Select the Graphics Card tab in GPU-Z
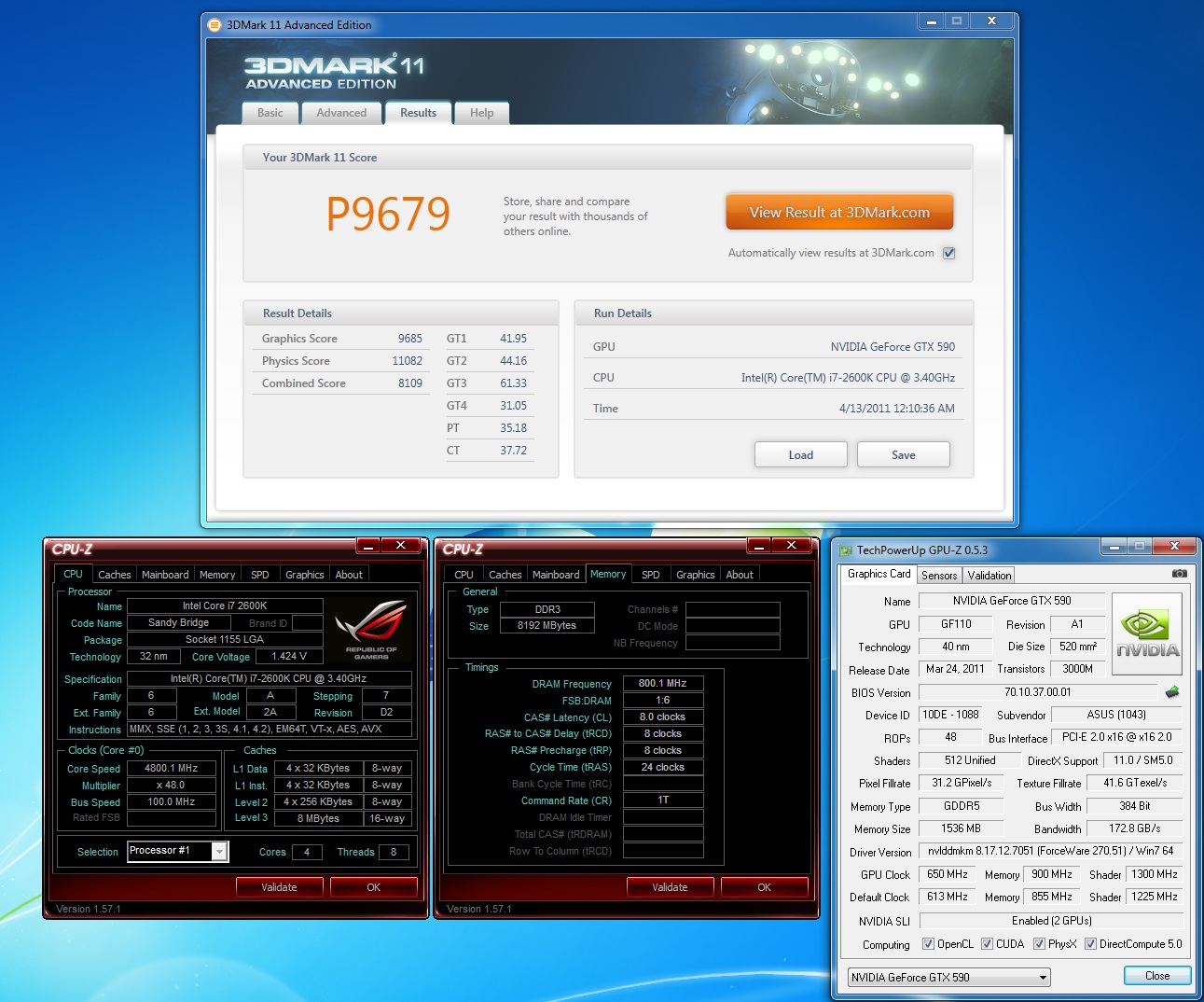 pyautogui.click(x=879, y=574)
